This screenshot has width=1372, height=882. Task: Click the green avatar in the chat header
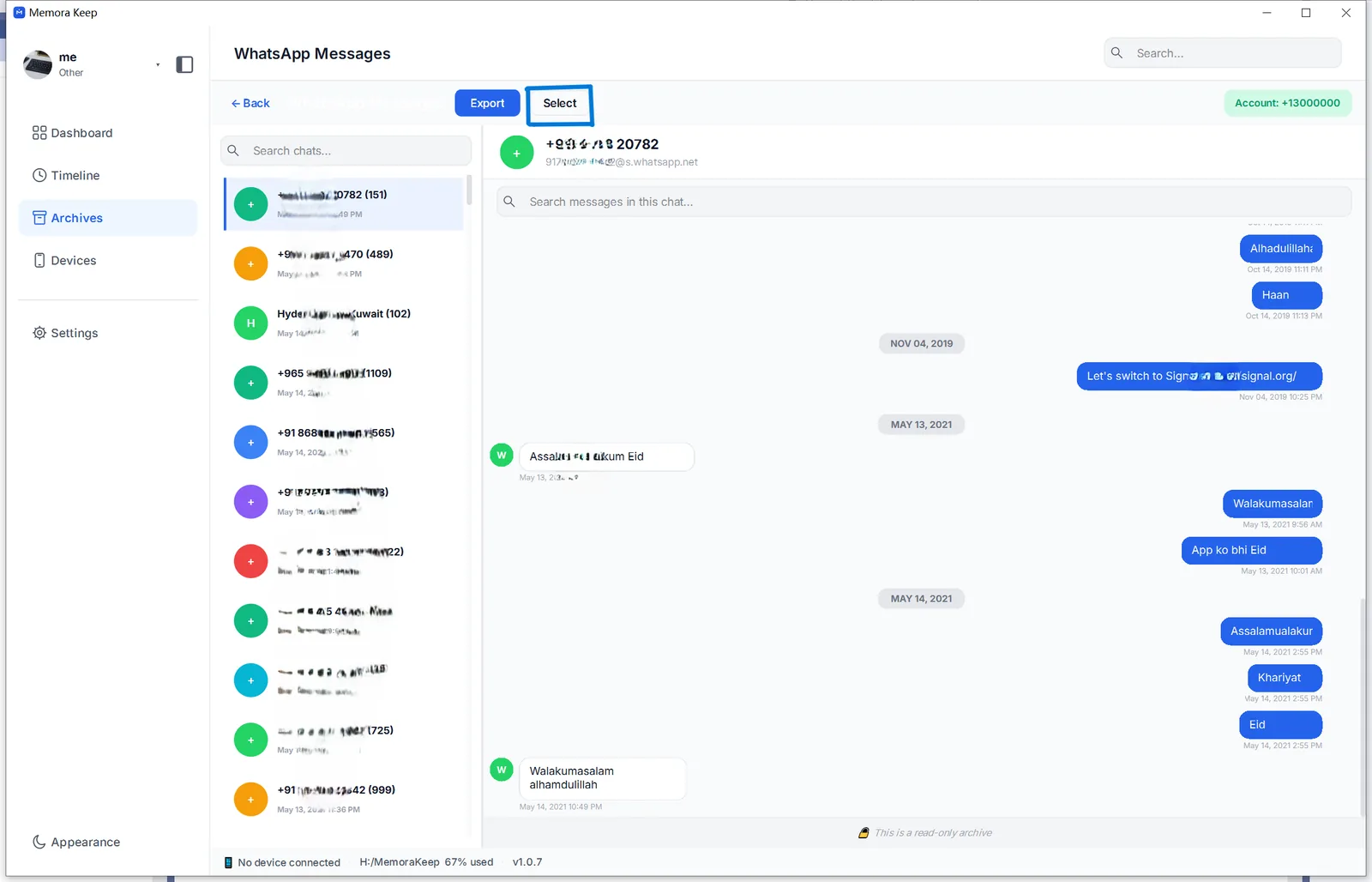click(517, 153)
